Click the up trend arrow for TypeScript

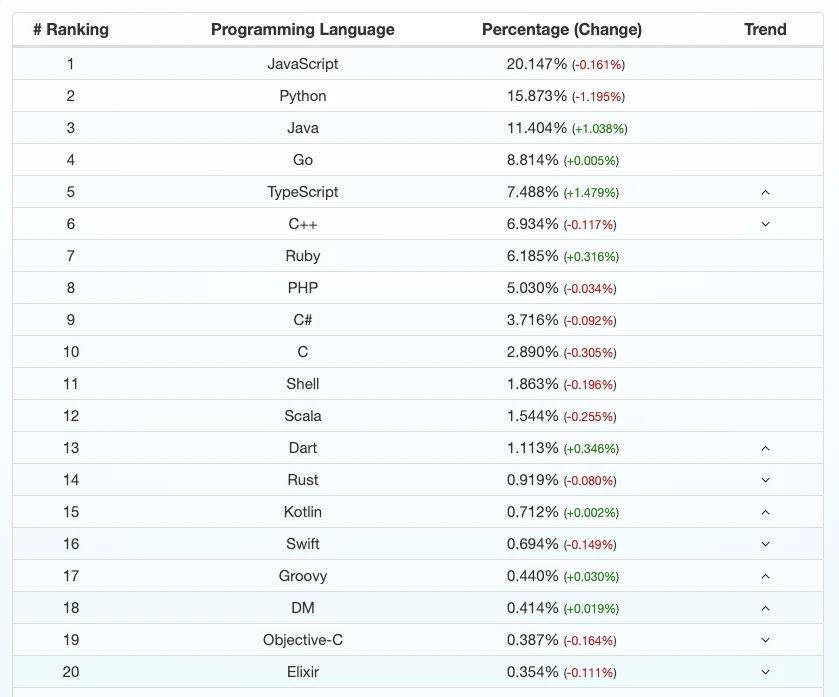coord(765,192)
